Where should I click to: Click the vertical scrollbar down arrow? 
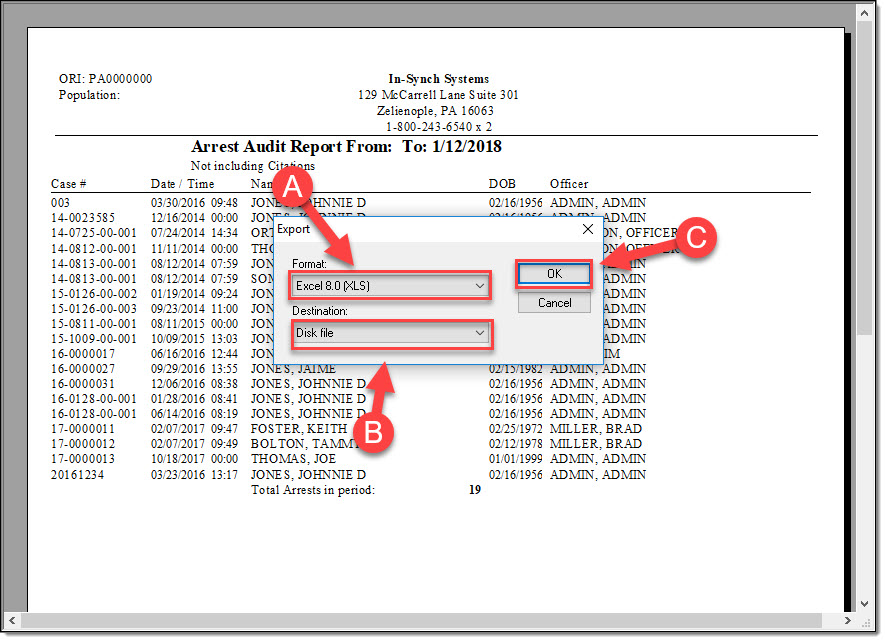865,604
